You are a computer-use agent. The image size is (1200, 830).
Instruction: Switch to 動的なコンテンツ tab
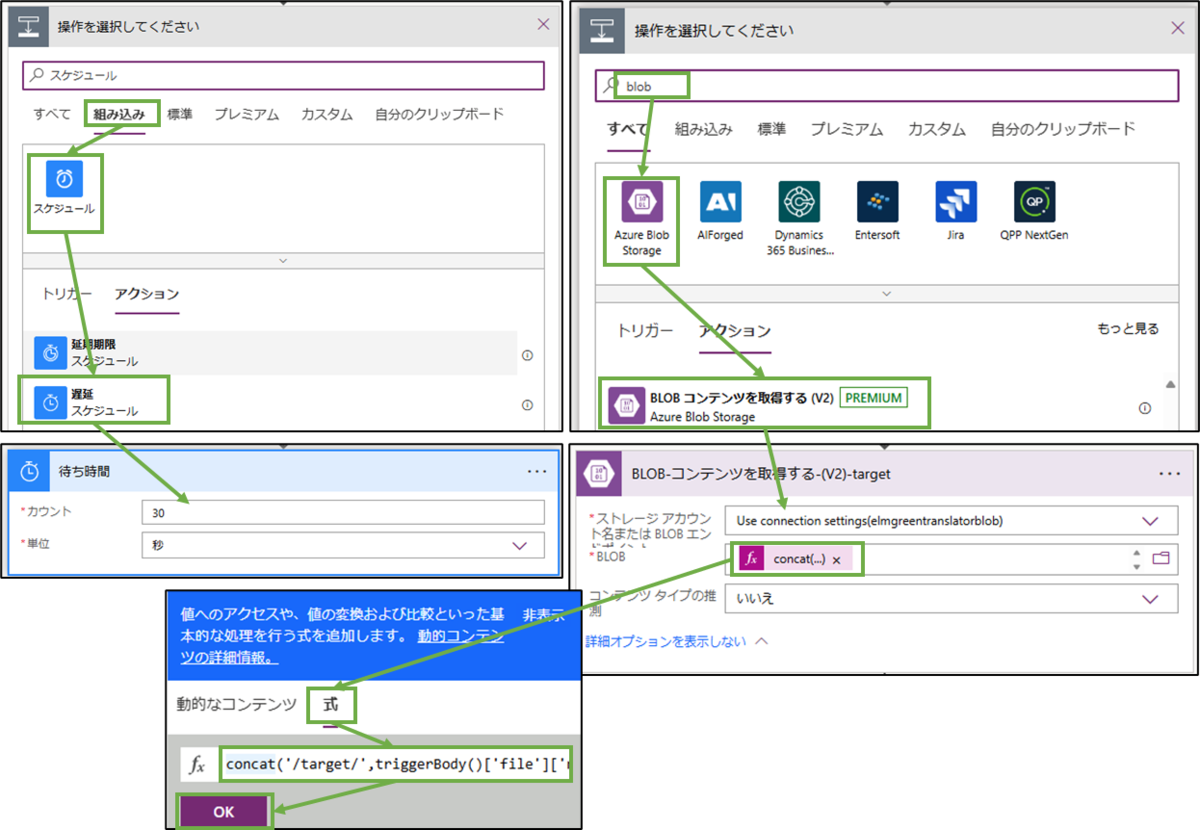pyautogui.click(x=236, y=705)
